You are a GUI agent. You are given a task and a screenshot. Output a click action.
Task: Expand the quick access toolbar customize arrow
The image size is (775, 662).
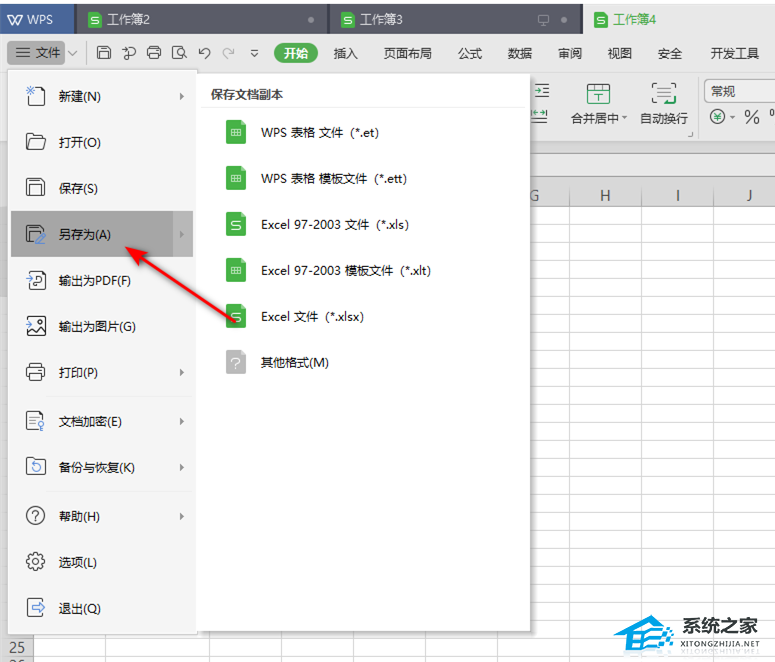pyautogui.click(x=254, y=53)
